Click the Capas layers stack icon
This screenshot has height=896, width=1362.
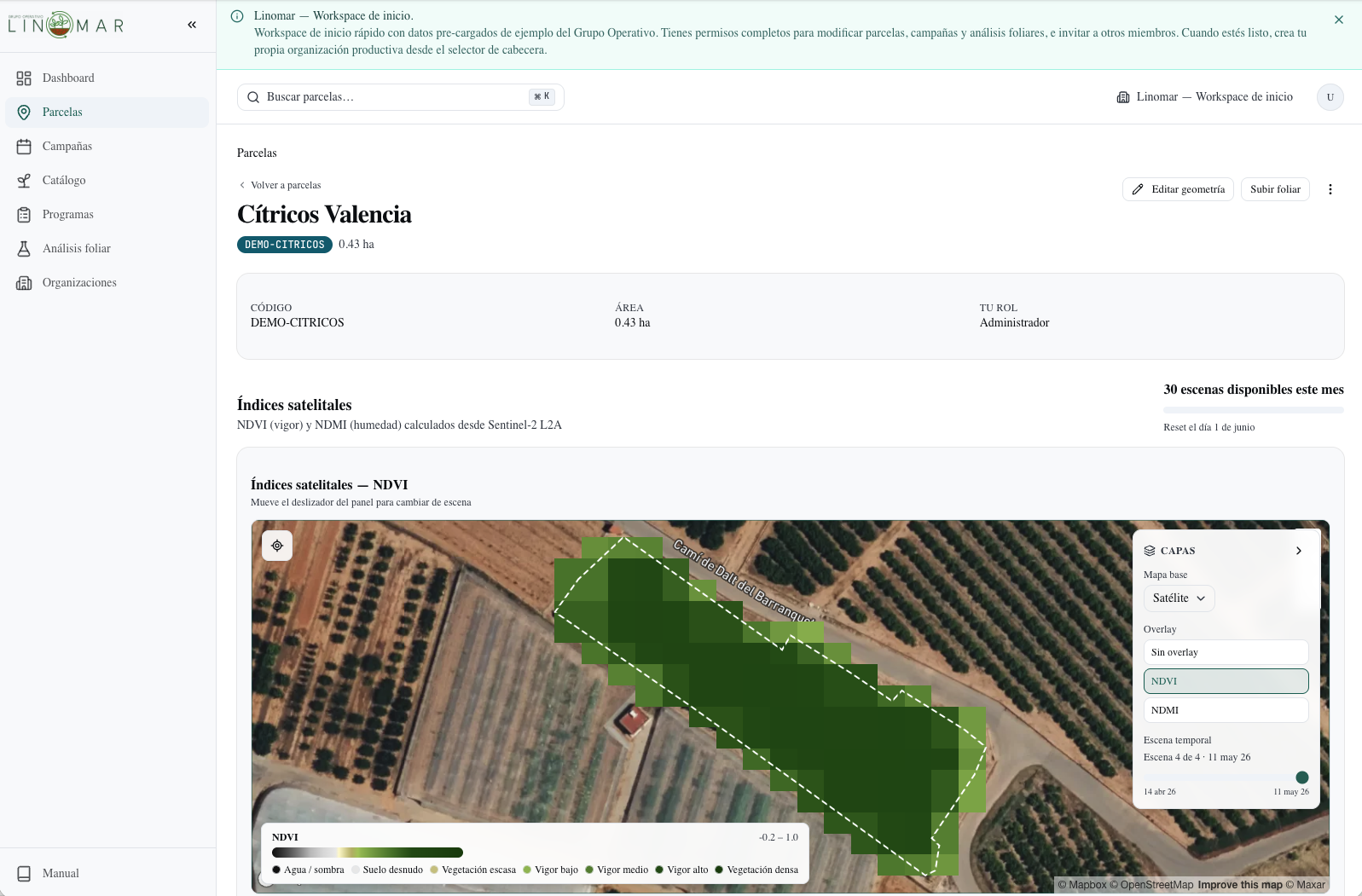tap(1150, 551)
